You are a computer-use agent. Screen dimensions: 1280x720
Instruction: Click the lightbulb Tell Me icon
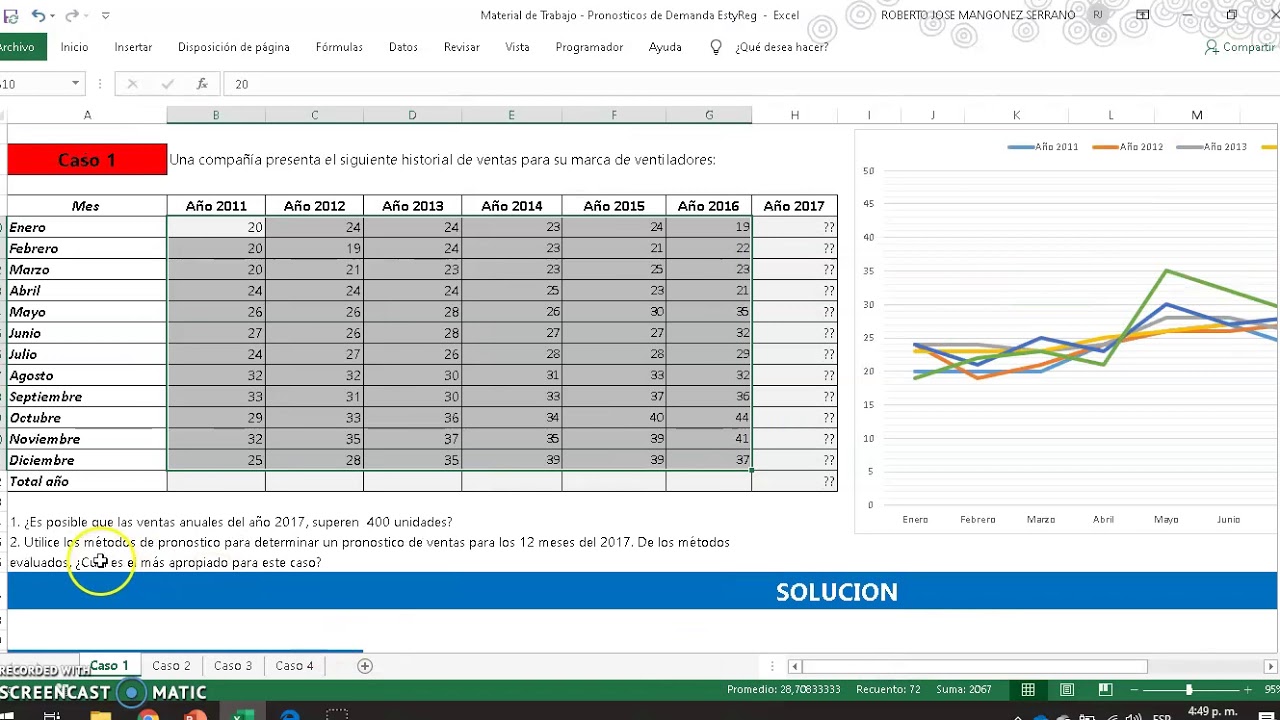click(716, 47)
